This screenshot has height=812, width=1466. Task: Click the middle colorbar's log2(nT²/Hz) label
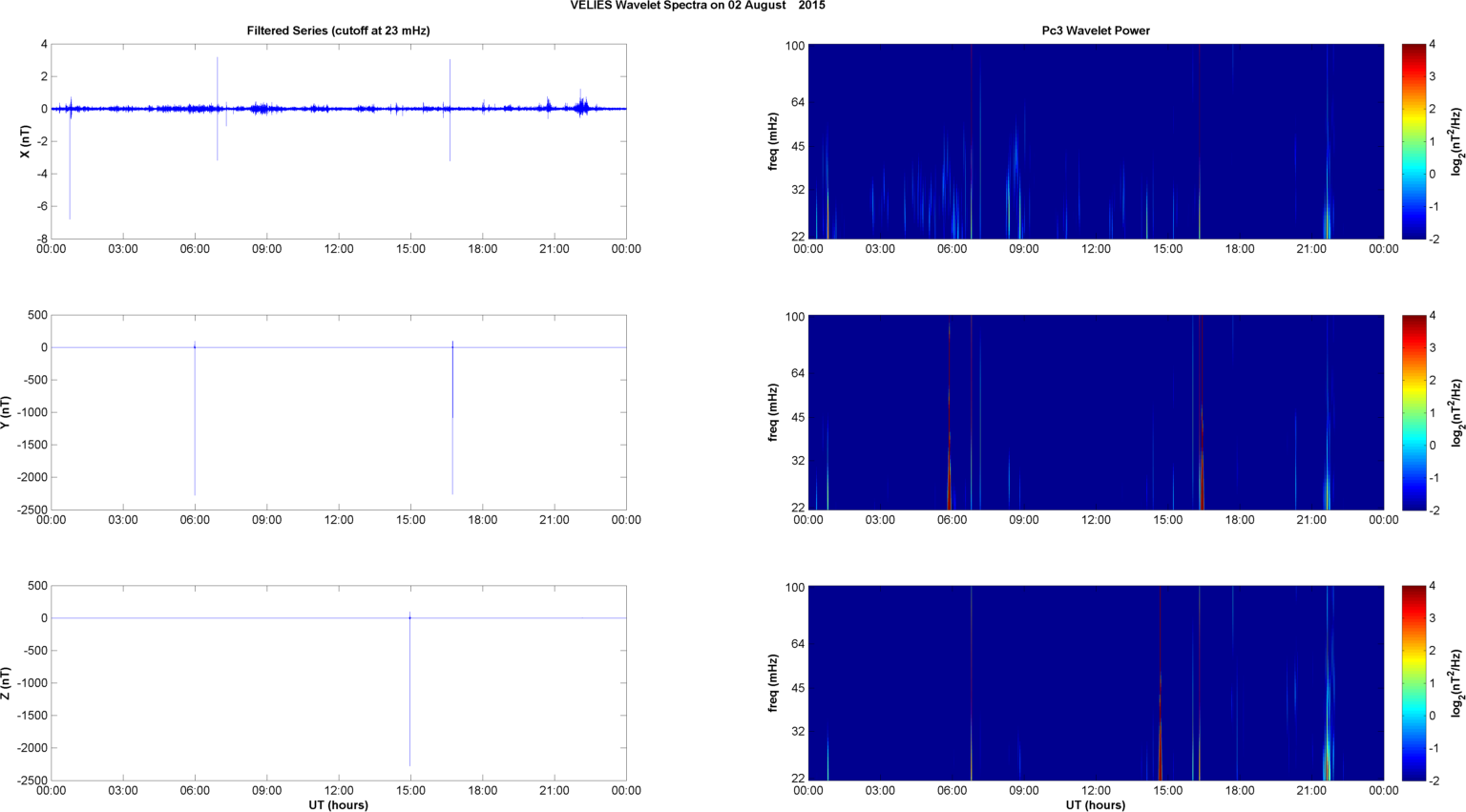1456,412
